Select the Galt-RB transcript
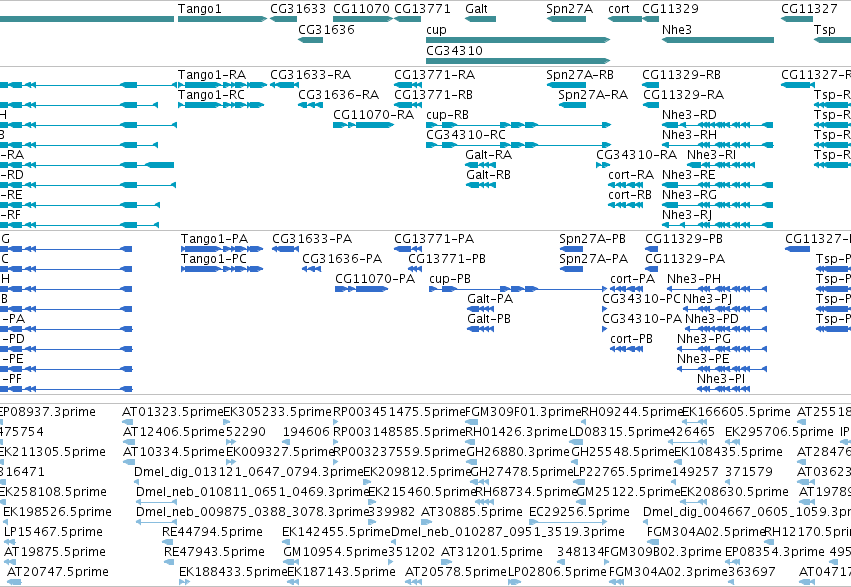Viewport: 851px width, 587px height. click(480, 185)
